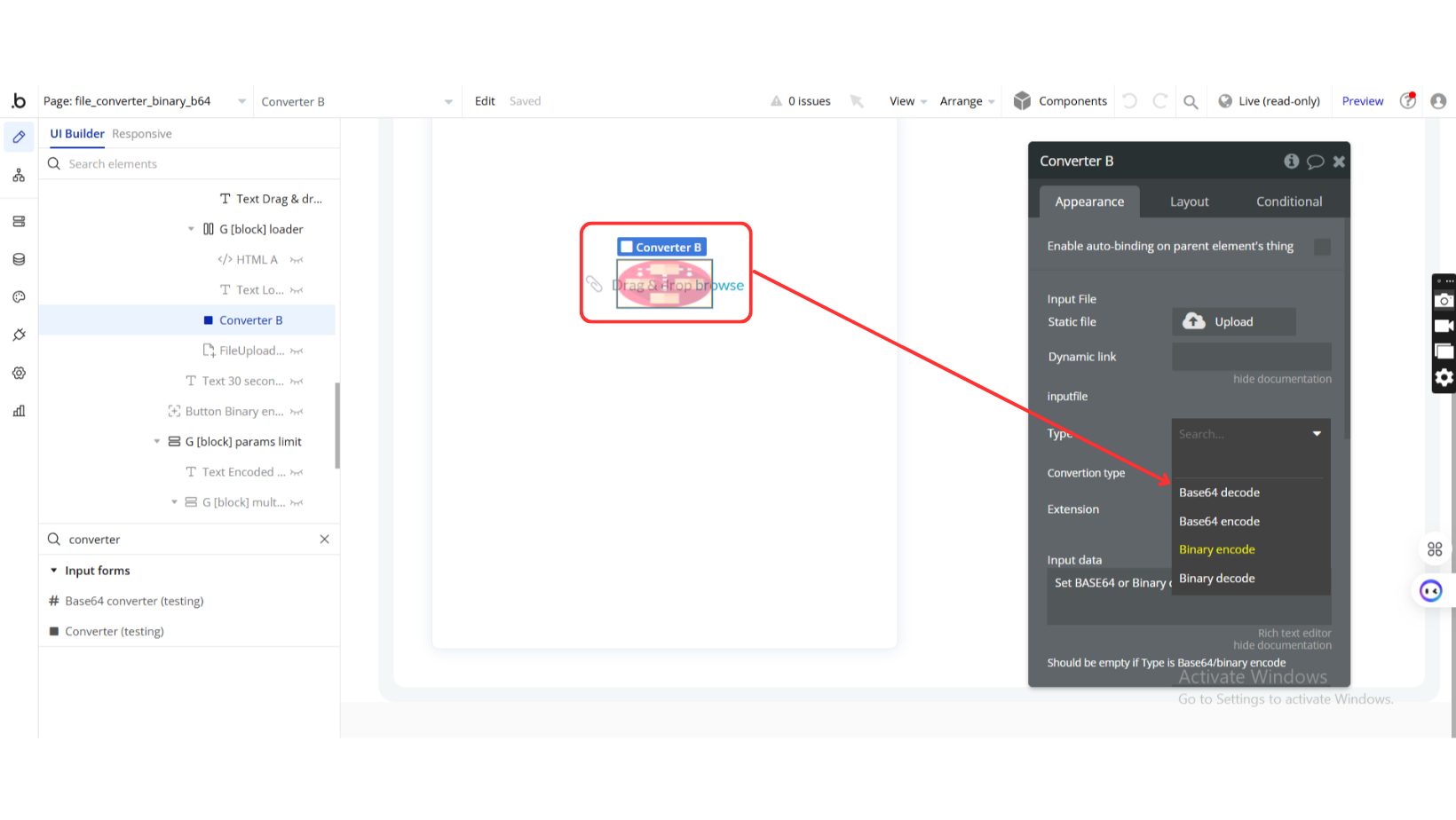Open the Arrange menu dropdown
This screenshot has height=820, width=1456.
(967, 101)
